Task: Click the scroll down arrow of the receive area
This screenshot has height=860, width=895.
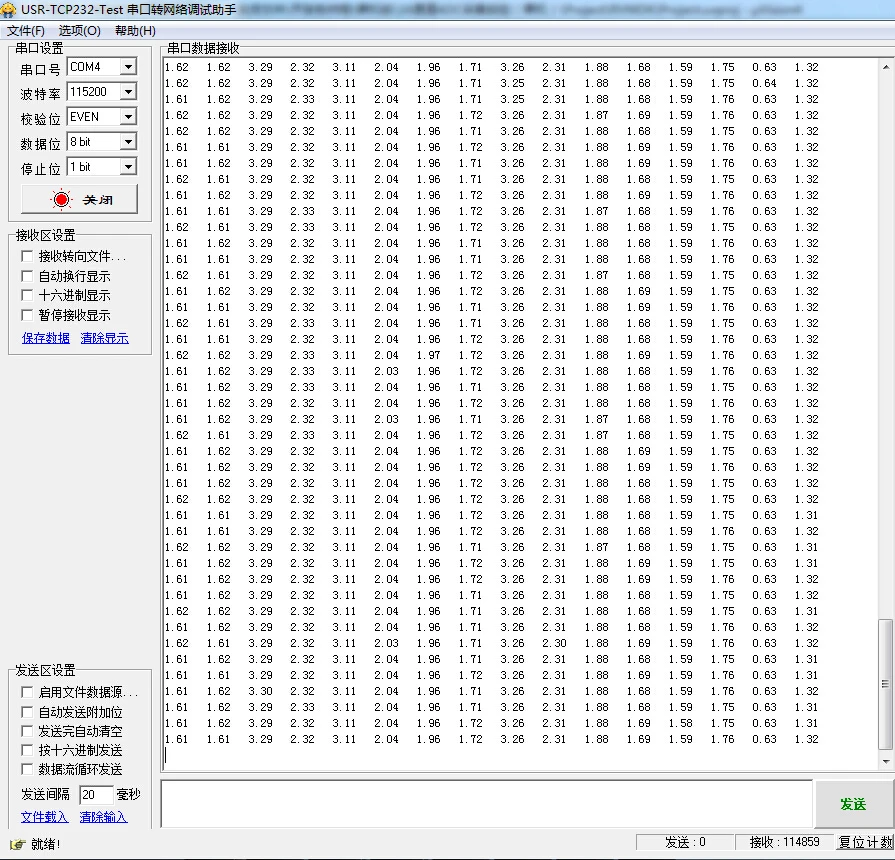Action: click(x=886, y=761)
